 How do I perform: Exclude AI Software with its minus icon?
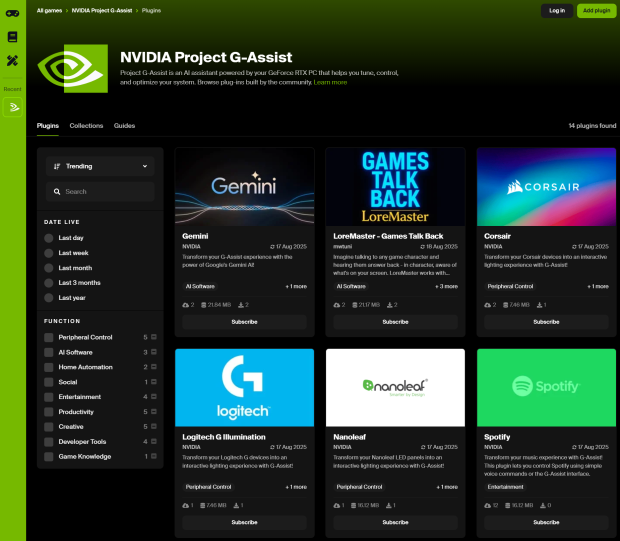click(x=154, y=352)
